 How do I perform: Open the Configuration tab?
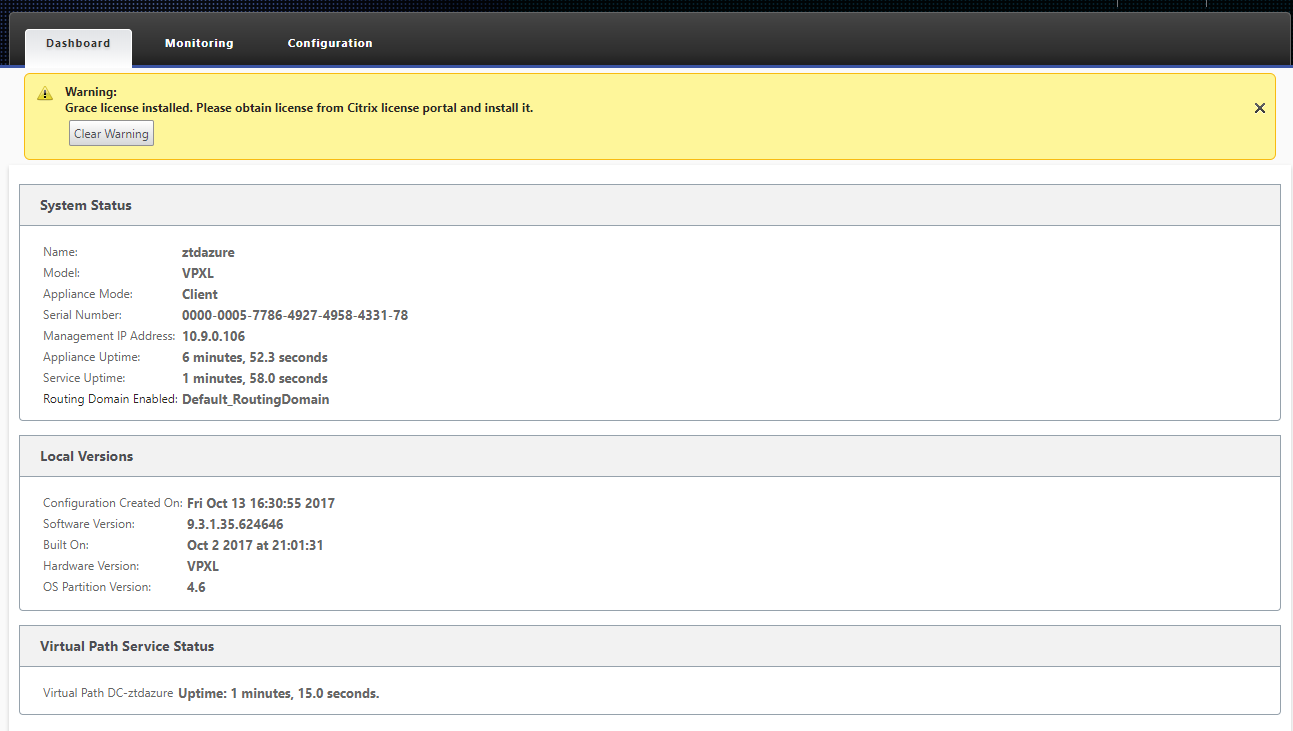click(x=330, y=43)
